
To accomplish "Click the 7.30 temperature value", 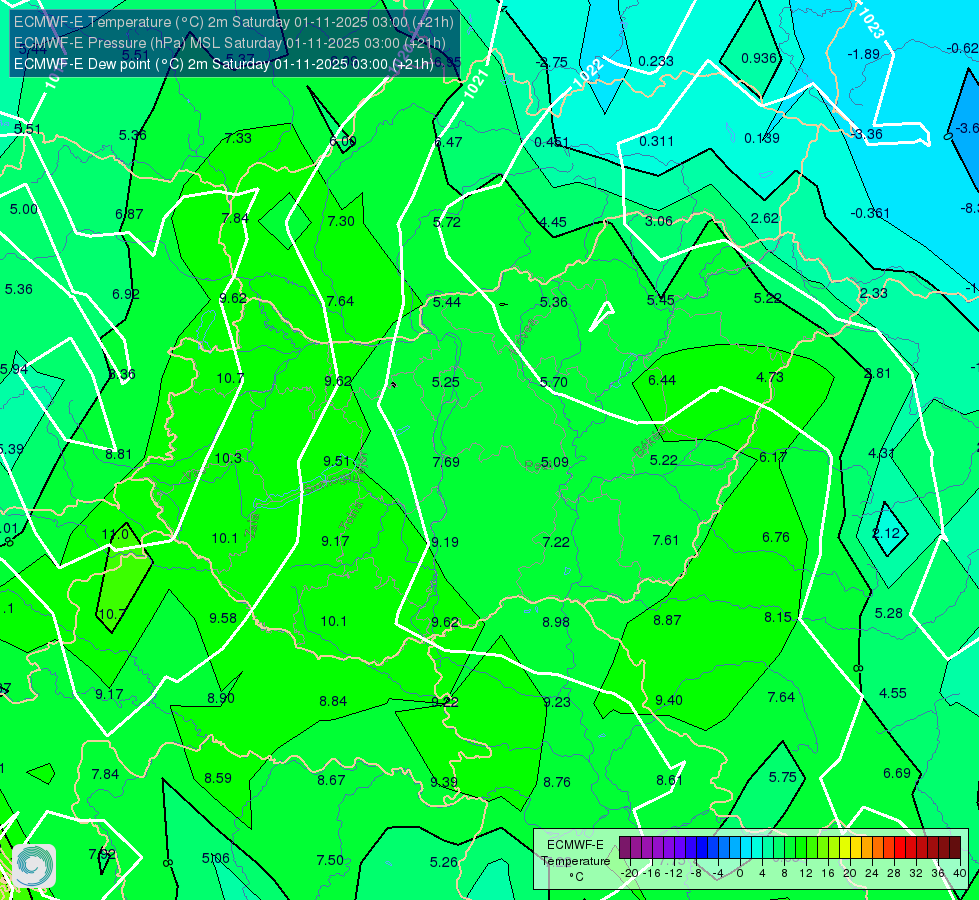I will pyautogui.click(x=341, y=221).
